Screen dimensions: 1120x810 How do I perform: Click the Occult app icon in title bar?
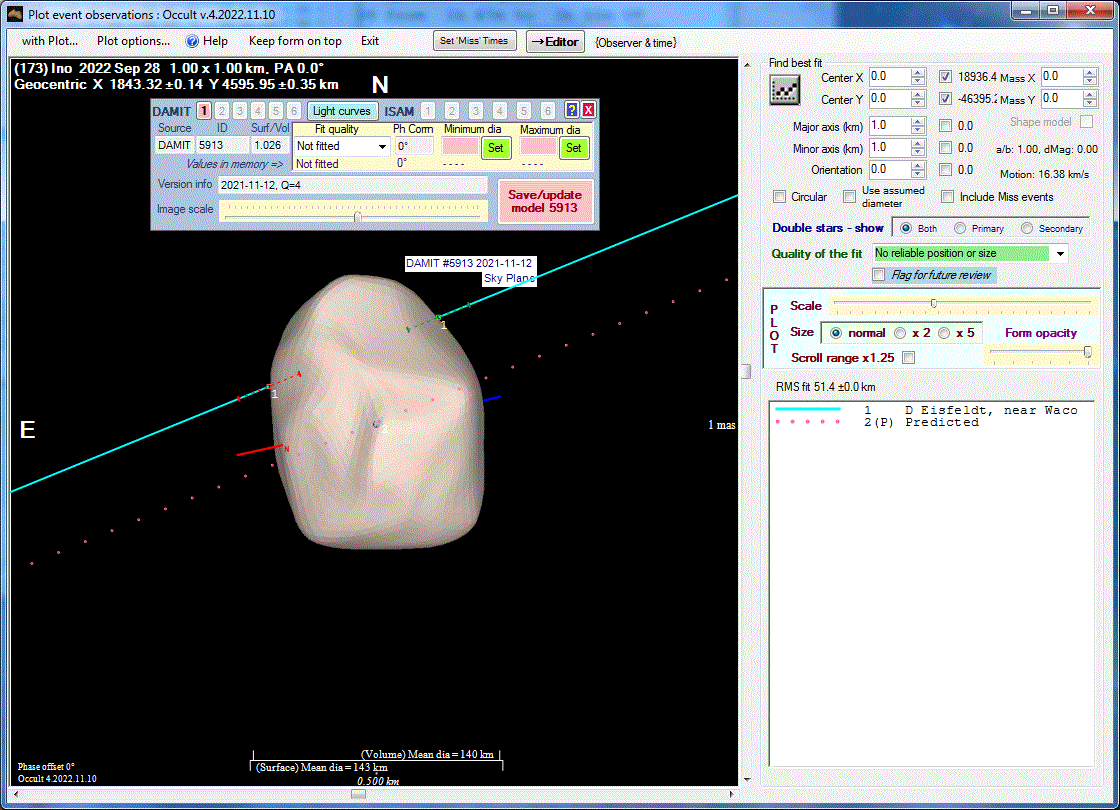[15, 12]
